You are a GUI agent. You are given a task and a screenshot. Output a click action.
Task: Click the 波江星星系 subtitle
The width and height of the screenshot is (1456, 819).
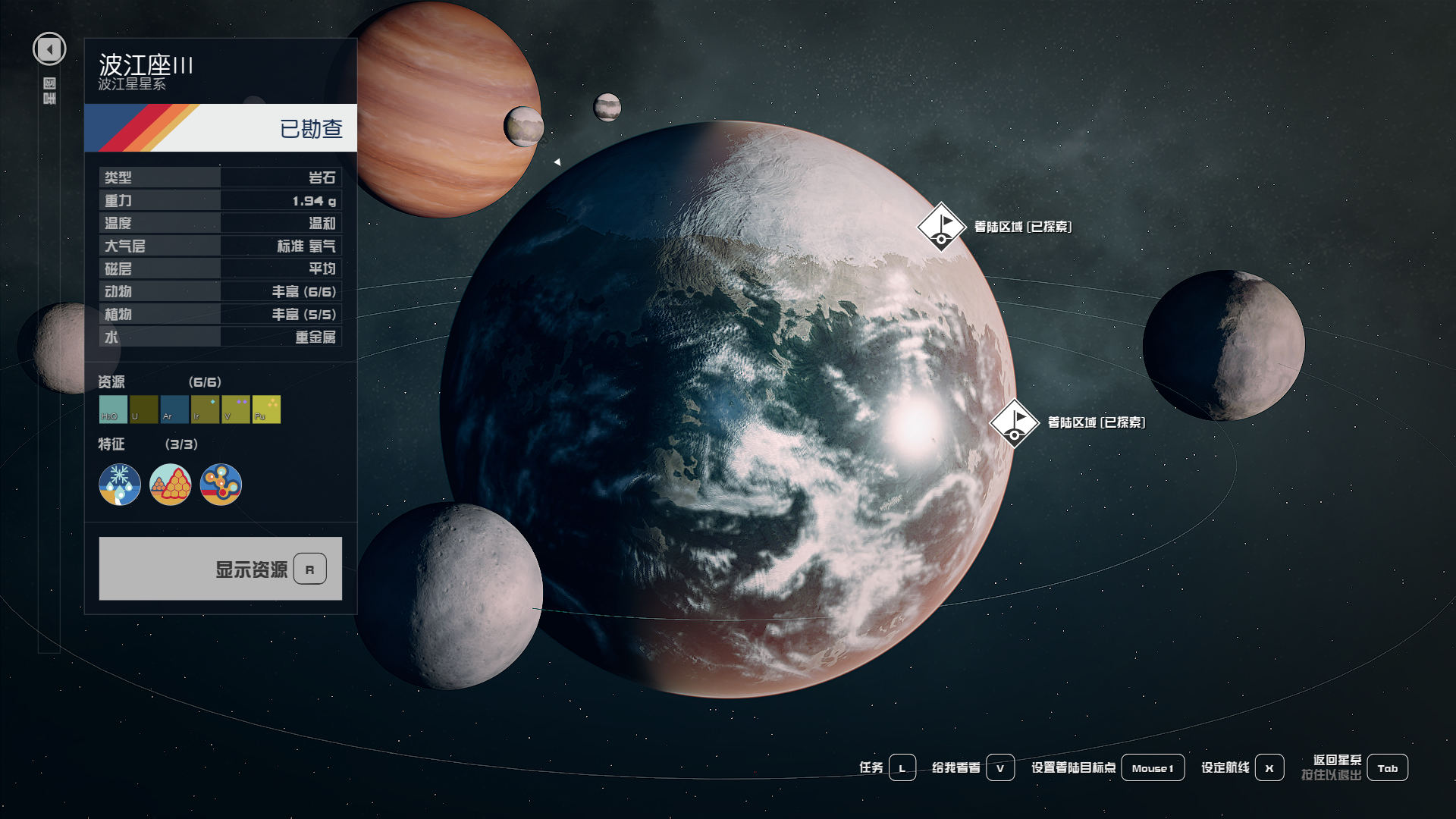coord(132,84)
